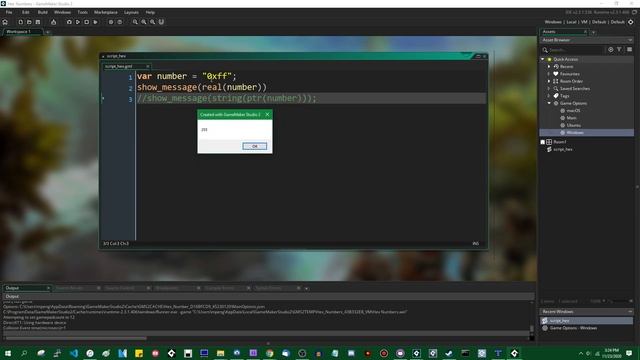Click the Clean project toolbar icon
Viewport: 640px width, 360px height.
click(x=96, y=22)
